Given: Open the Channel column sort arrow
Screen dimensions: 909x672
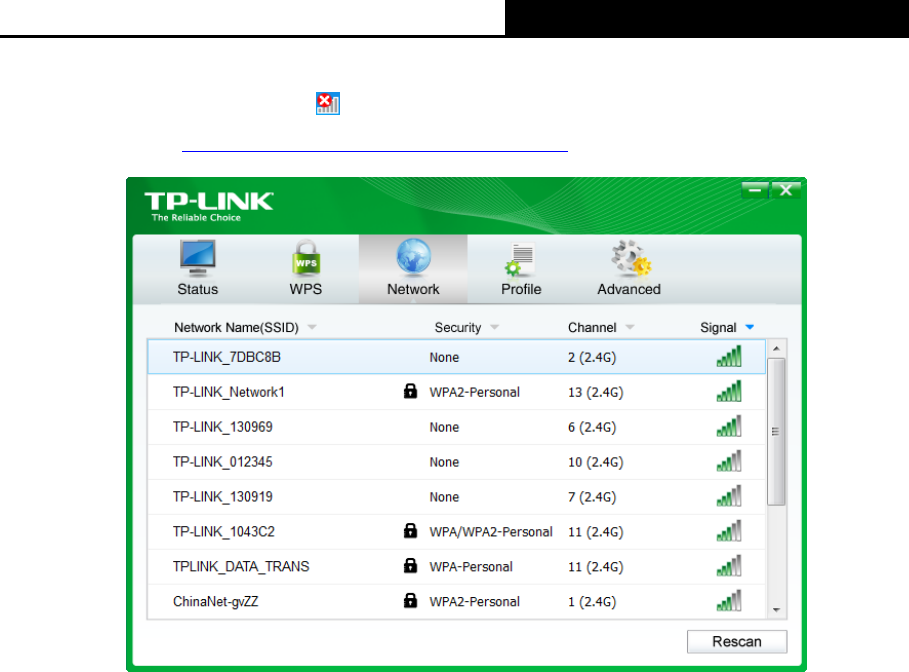Looking at the screenshot, I should pos(630,328).
